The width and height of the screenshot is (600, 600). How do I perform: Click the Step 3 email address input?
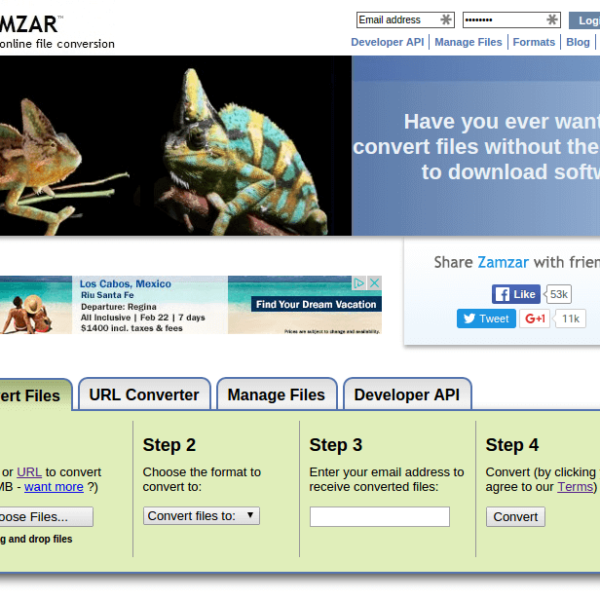coord(379,517)
